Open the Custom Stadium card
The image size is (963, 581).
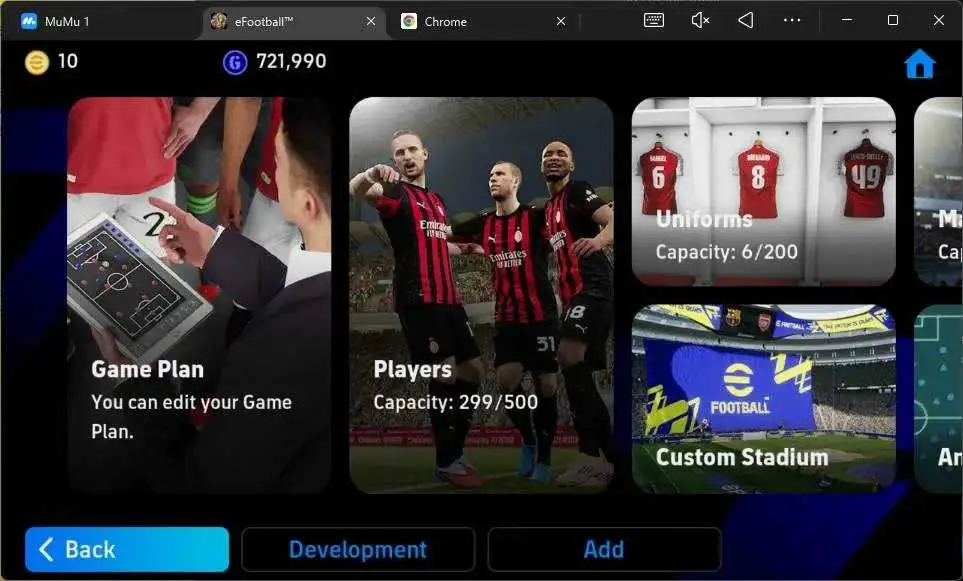[764, 399]
